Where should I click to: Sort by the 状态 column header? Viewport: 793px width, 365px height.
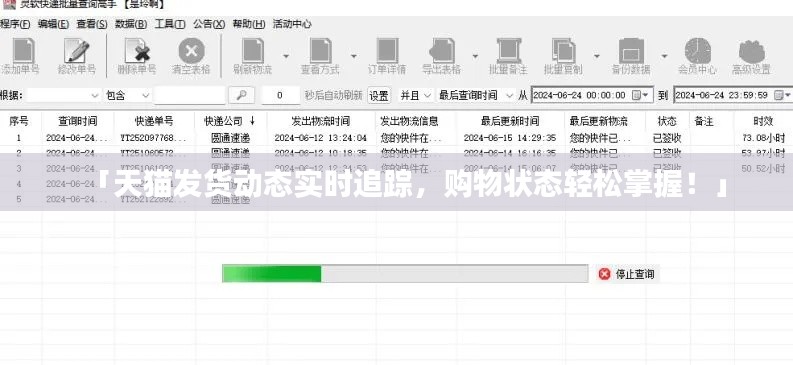coord(667,121)
